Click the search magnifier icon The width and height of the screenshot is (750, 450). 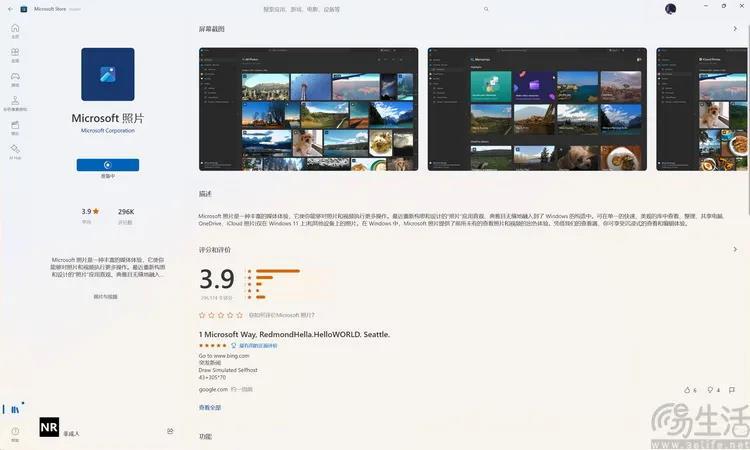486,9
